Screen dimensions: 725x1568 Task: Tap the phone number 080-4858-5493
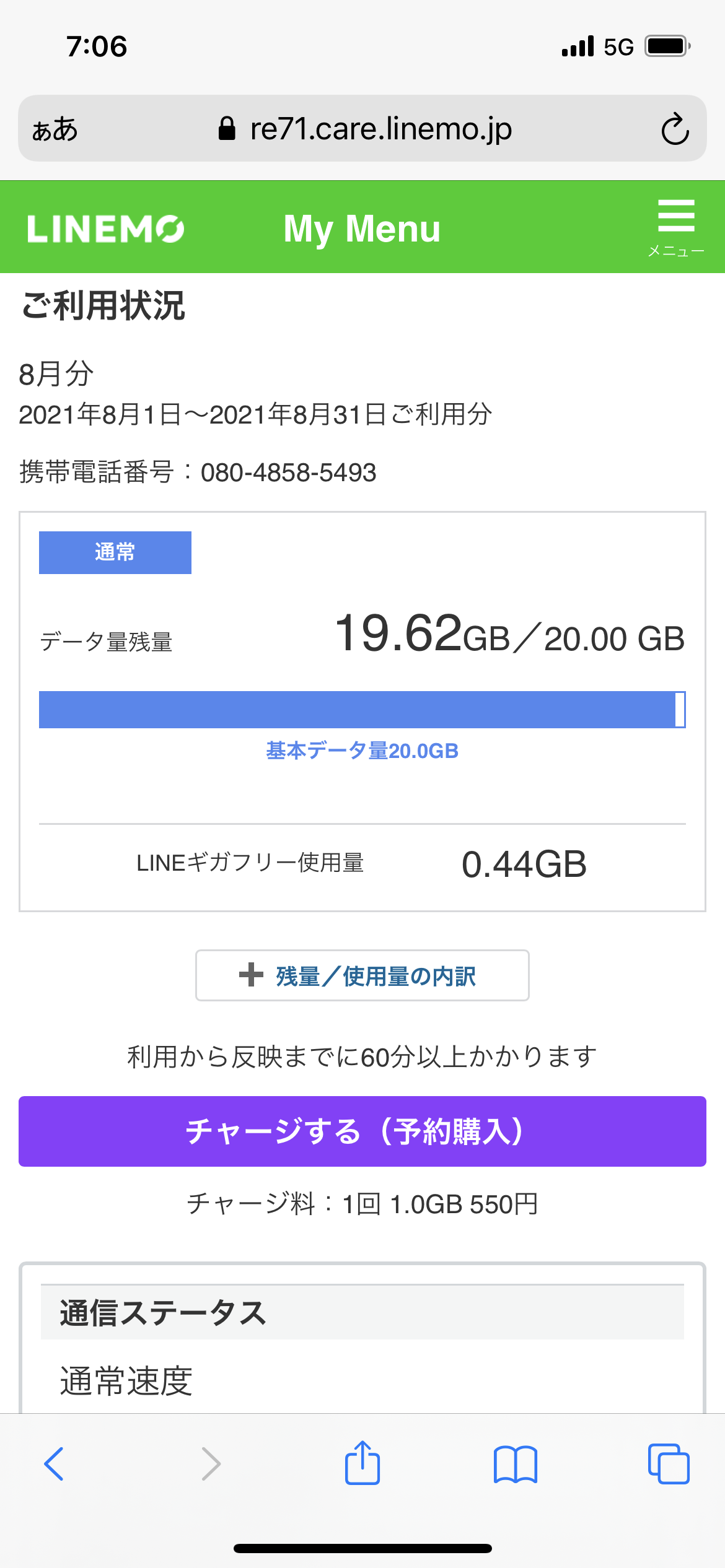click(288, 473)
